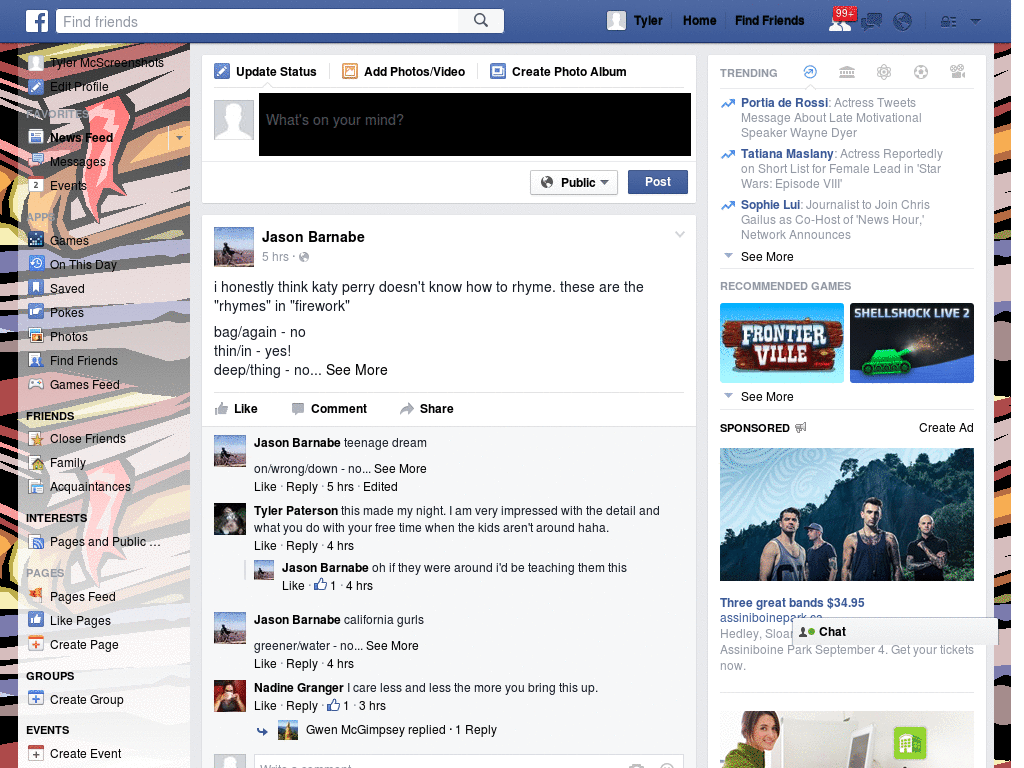Share Jason Barnabe's post

(426, 409)
